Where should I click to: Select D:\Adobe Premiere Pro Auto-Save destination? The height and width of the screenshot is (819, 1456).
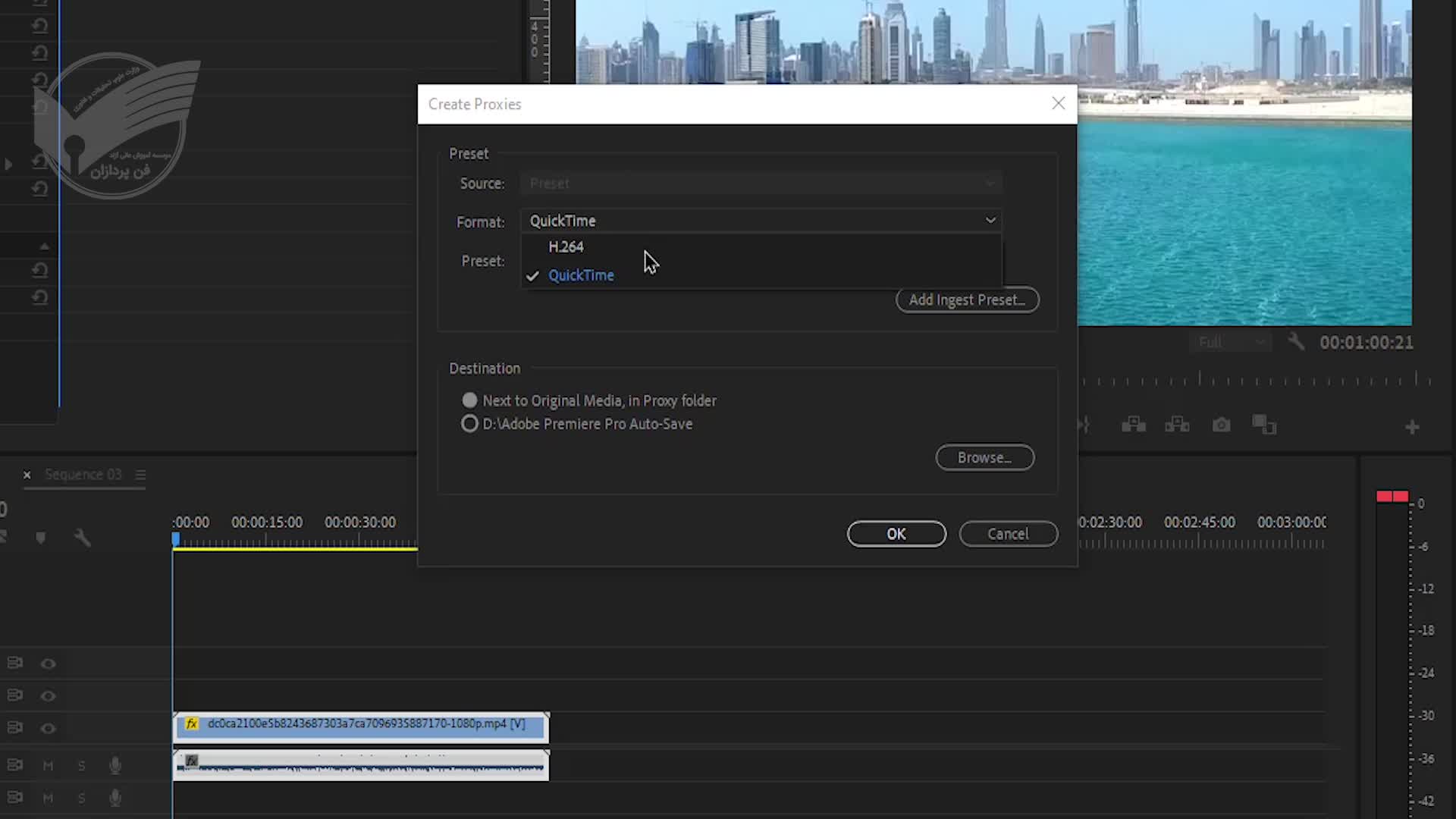(470, 424)
